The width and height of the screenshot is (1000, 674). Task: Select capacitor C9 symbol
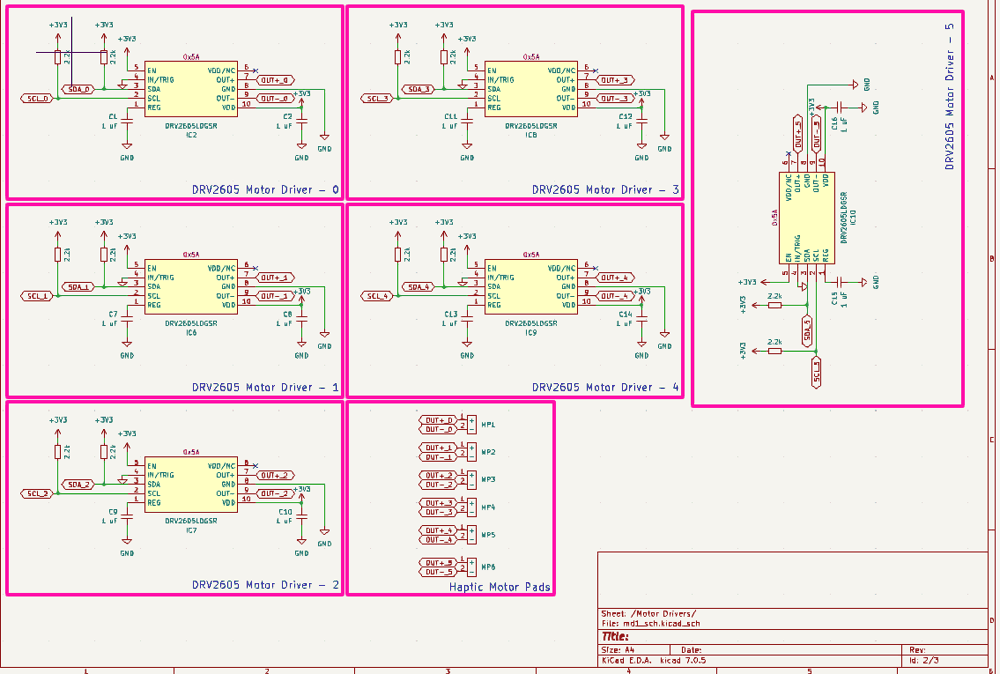pos(127,516)
